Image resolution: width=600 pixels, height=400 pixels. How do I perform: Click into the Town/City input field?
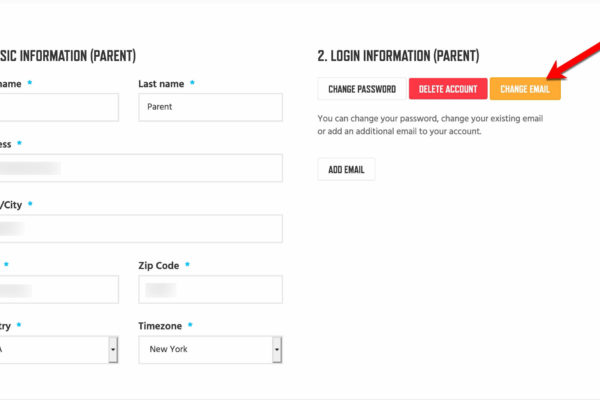tap(141, 229)
